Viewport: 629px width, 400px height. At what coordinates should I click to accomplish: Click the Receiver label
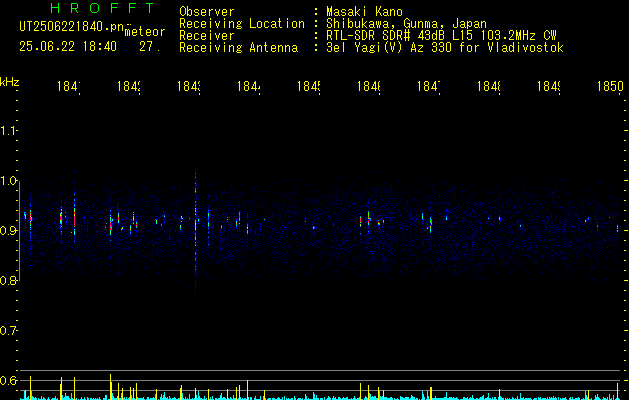(x=207, y=36)
